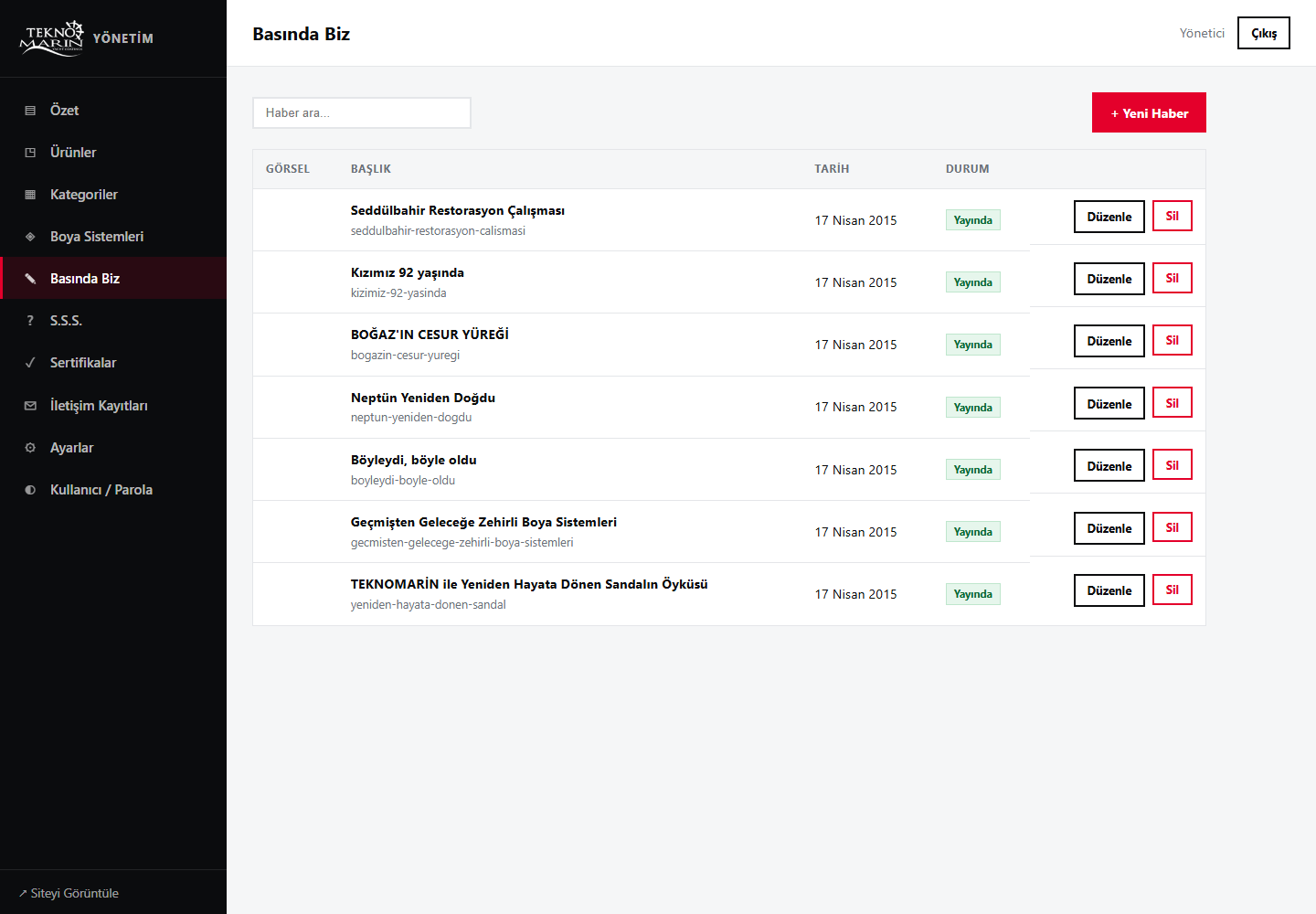
Task: Focus the Haber ara search field
Action: point(362,113)
